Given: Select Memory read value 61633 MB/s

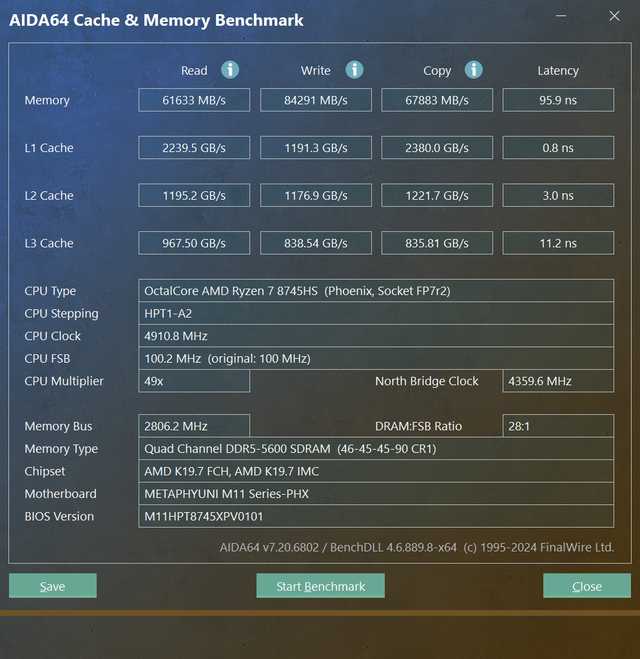Looking at the screenshot, I should [194, 100].
